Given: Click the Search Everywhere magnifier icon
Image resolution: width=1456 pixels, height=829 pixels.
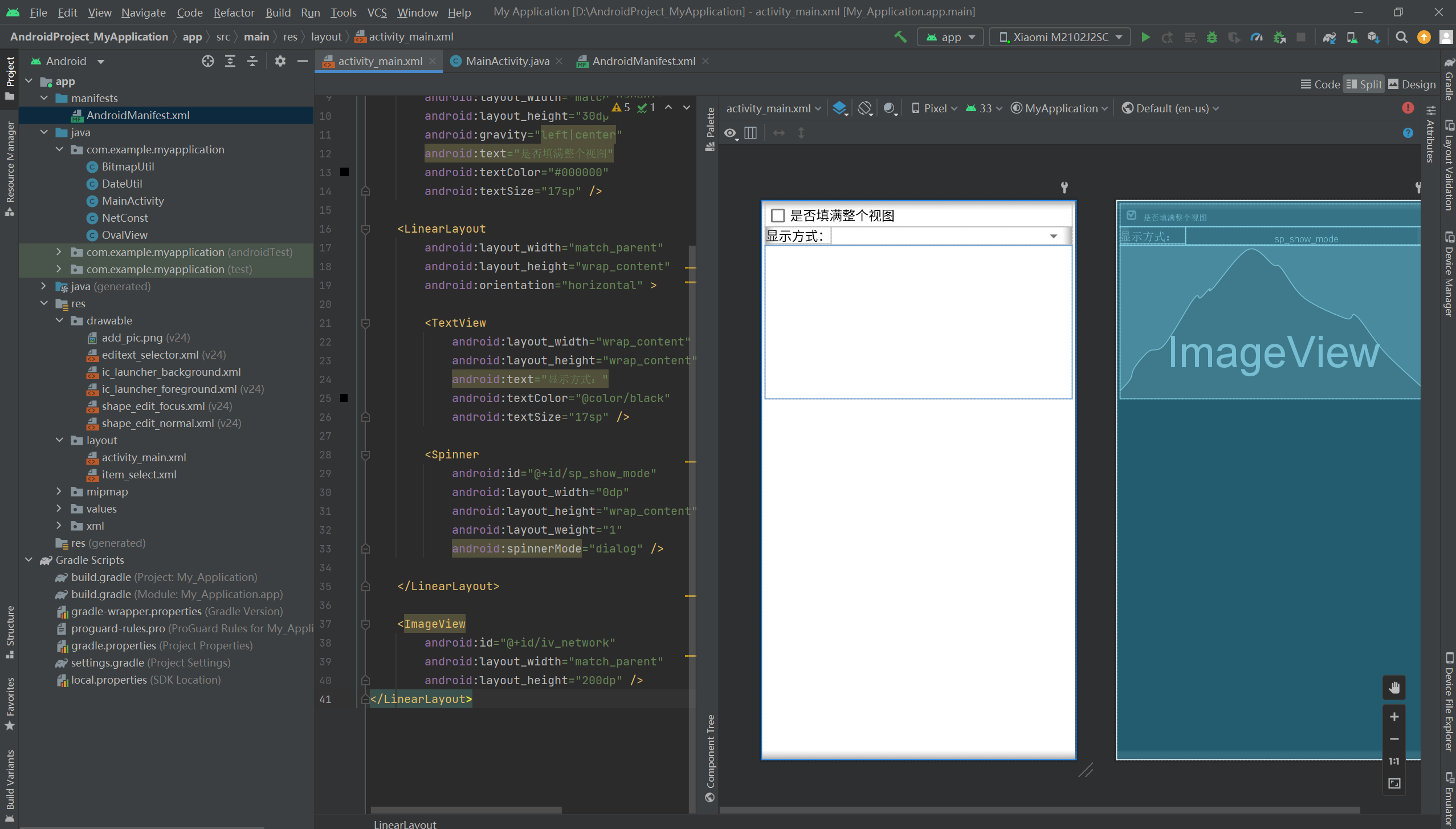Looking at the screenshot, I should pyautogui.click(x=1401, y=38).
